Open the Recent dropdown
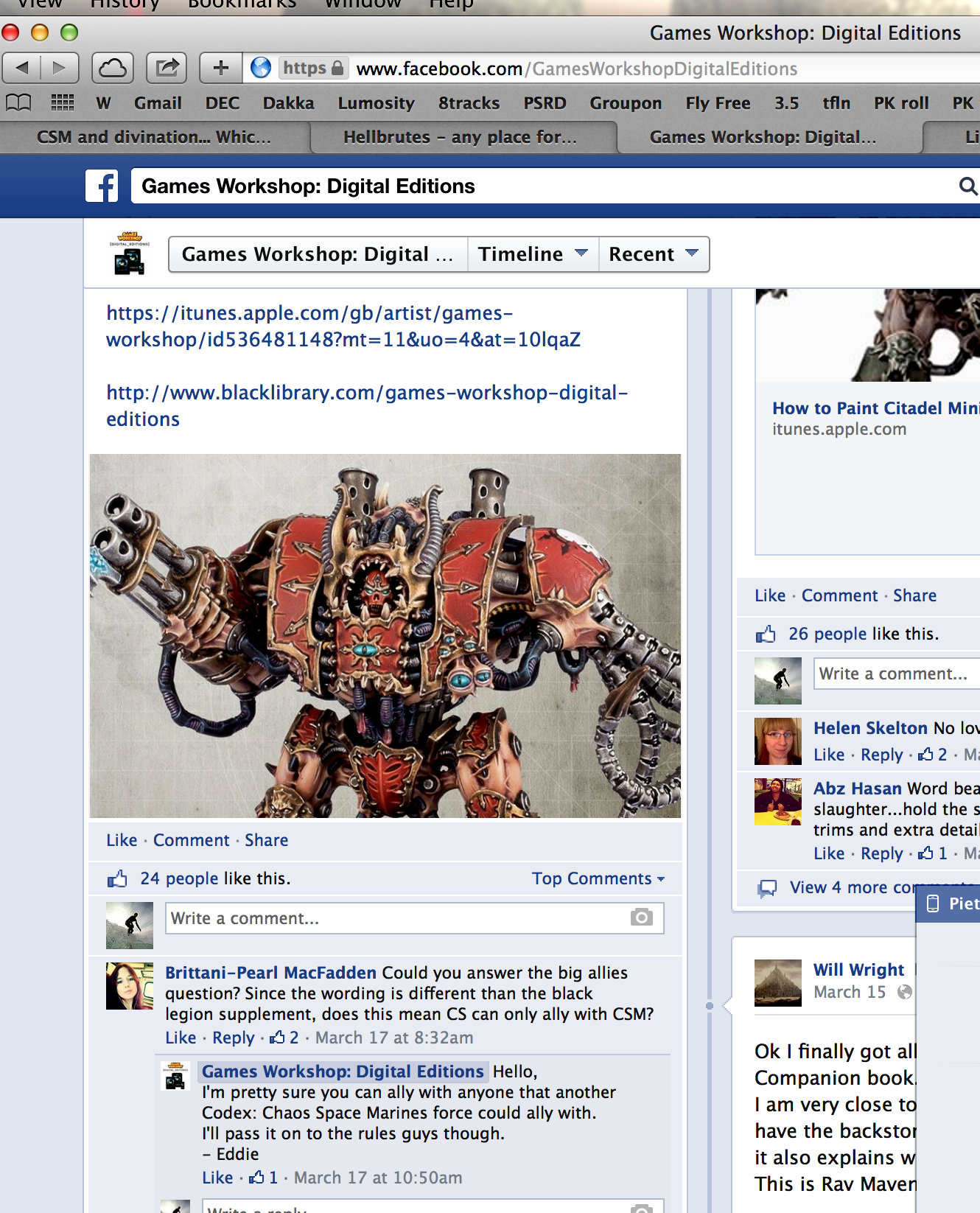Image resolution: width=980 pixels, height=1213 pixels. [x=654, y=254]
